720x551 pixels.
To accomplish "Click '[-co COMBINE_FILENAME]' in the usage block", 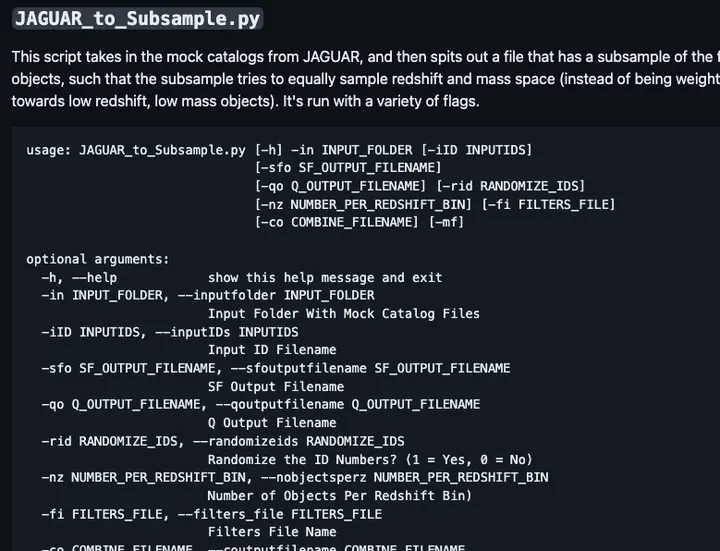I will tap(337, 222).
